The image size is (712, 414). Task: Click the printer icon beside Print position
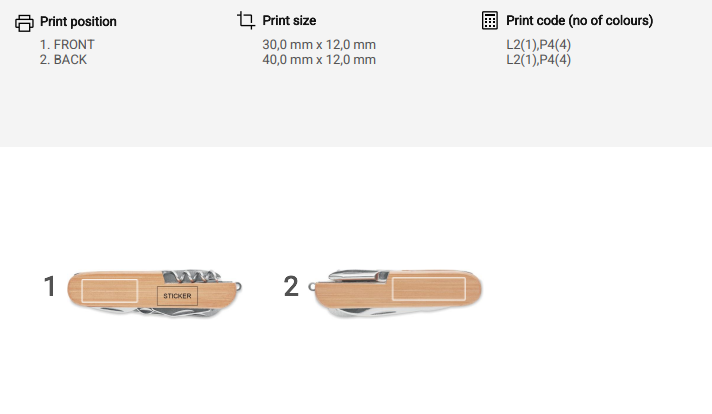25,22
